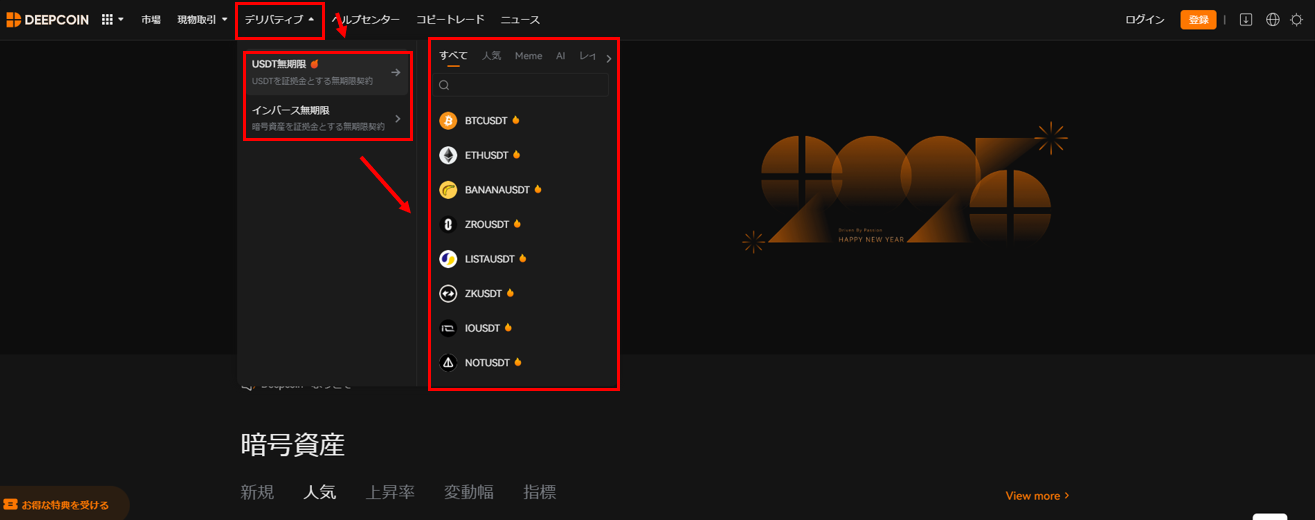This screenshot has height=520, width=1315.
Task: Click the Ethereum coin icon
Action: coord(448,155)
